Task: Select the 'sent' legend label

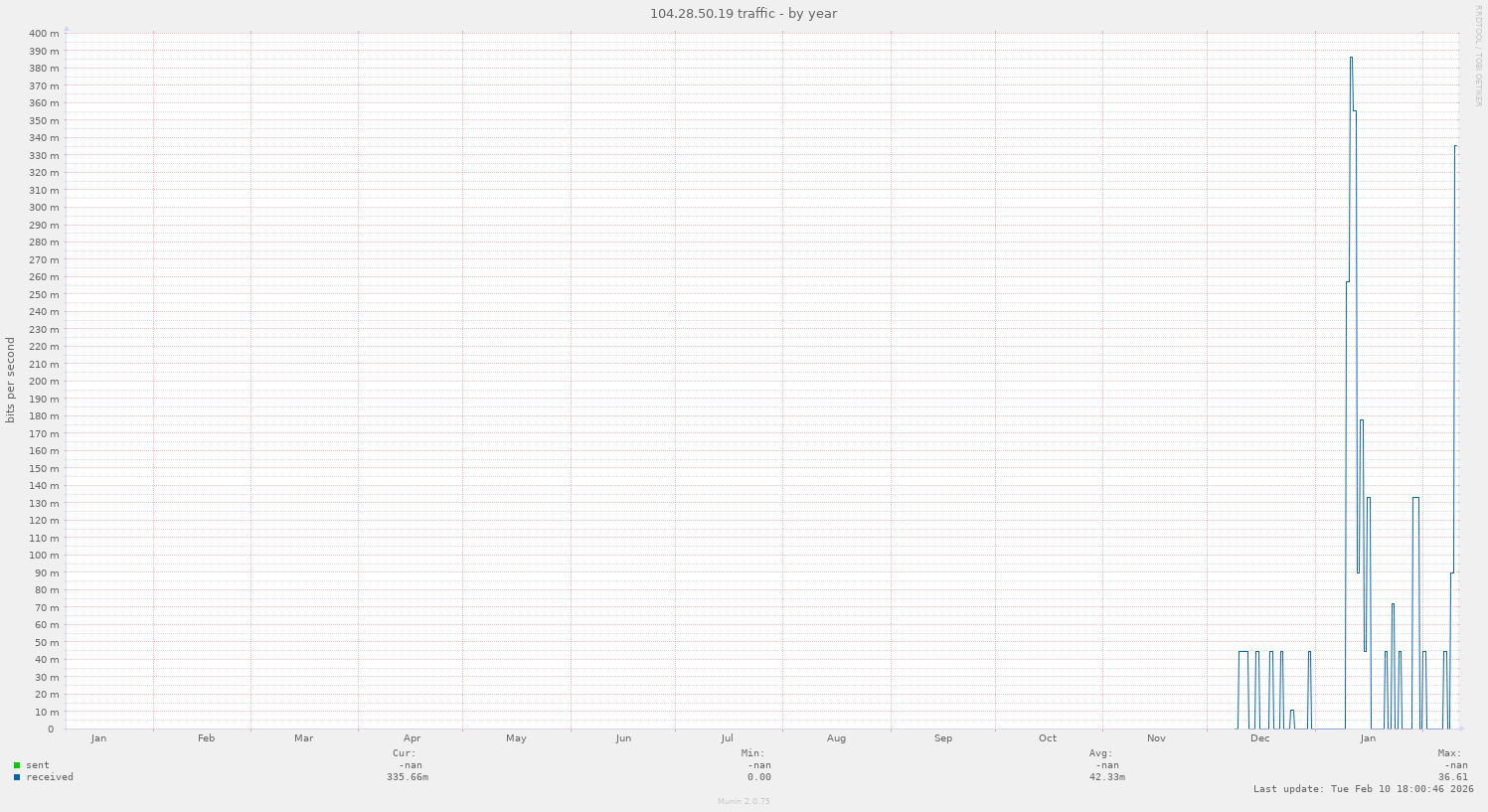Action: [x=38, y=765]
